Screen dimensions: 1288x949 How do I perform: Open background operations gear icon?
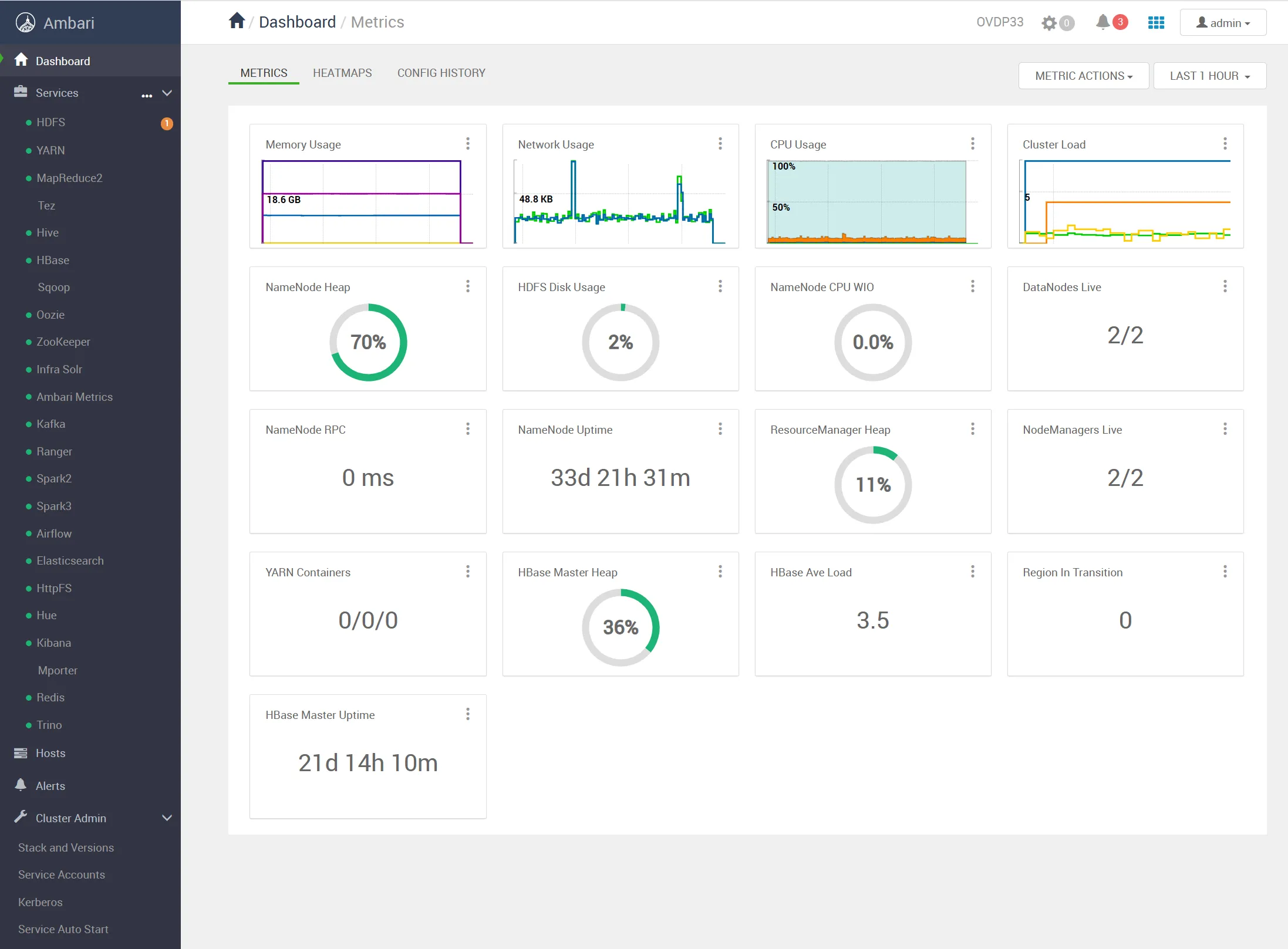pos(1049,23)
